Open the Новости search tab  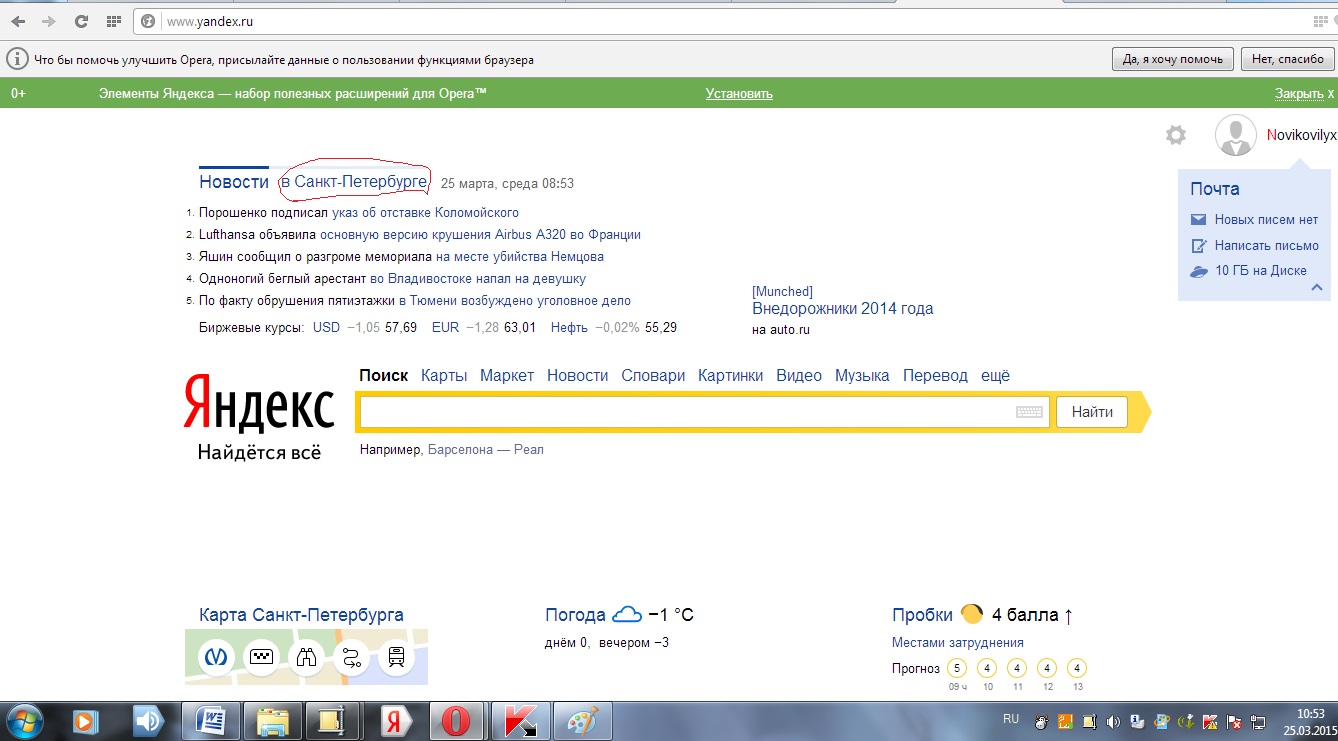point(577,376)
